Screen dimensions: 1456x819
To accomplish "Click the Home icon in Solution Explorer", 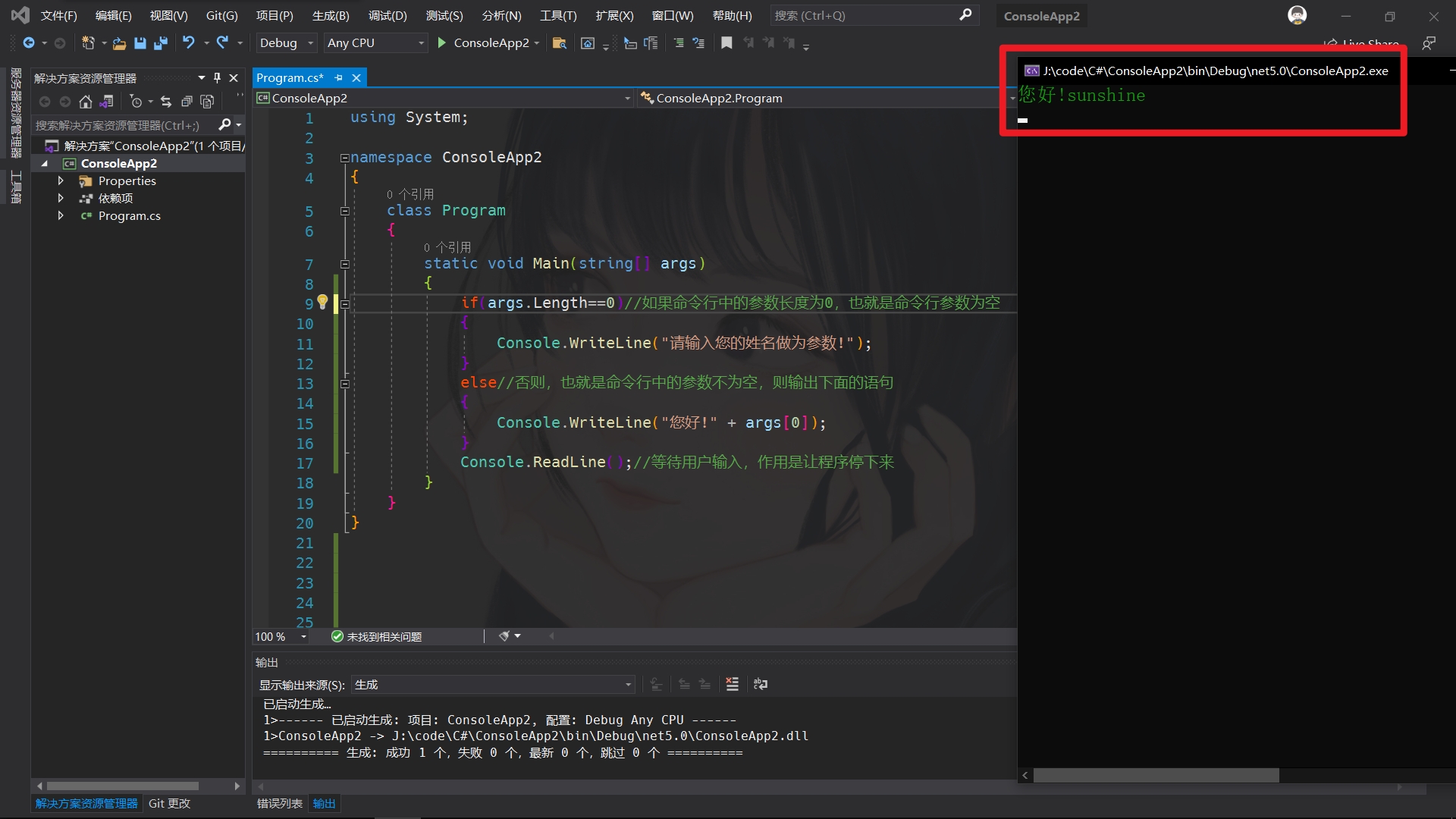I will 86,102.
